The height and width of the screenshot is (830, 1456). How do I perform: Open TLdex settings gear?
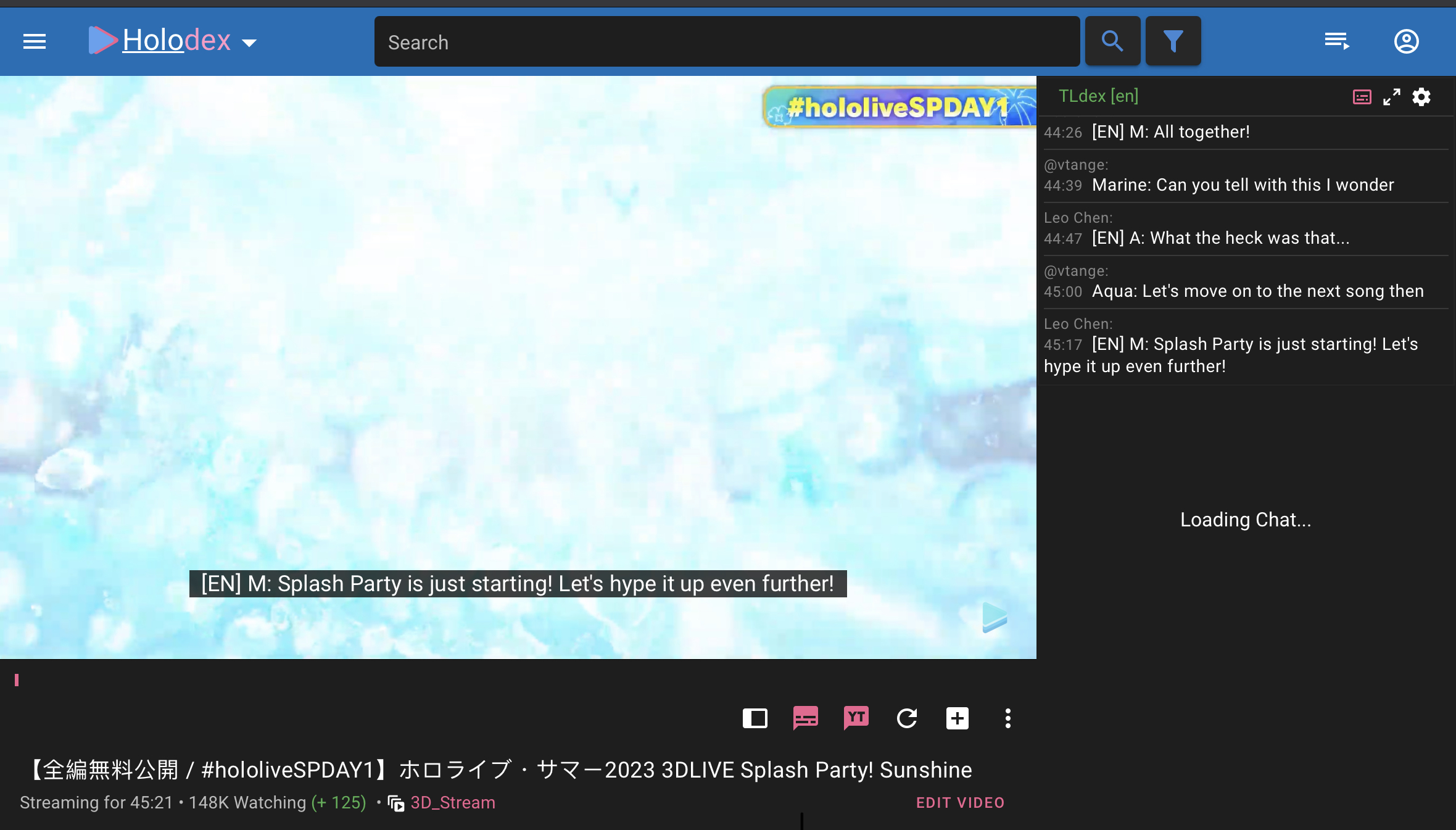click(x=1421, y=97)
